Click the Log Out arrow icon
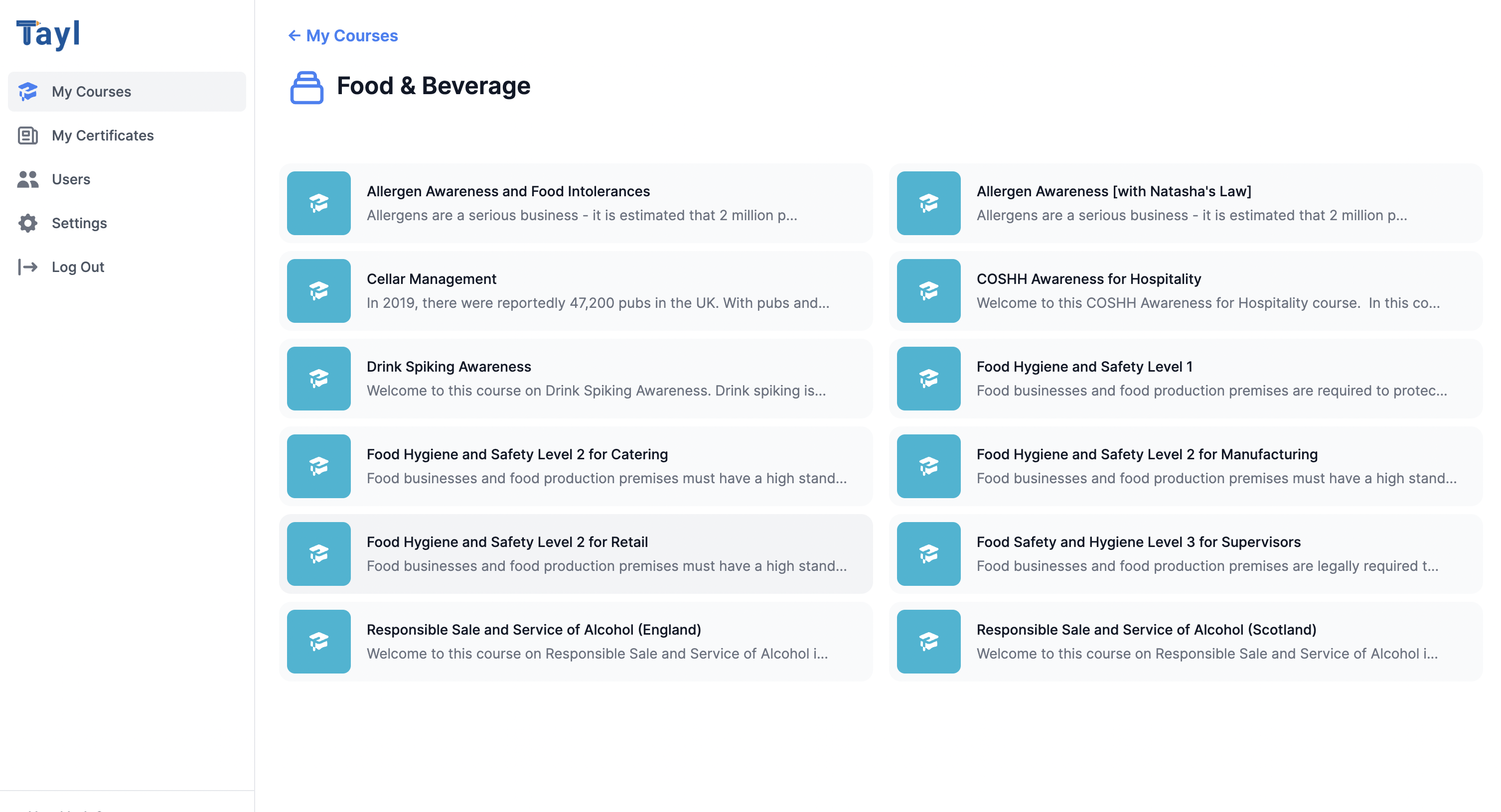1501x812 pixels. [x=27, y=267]
